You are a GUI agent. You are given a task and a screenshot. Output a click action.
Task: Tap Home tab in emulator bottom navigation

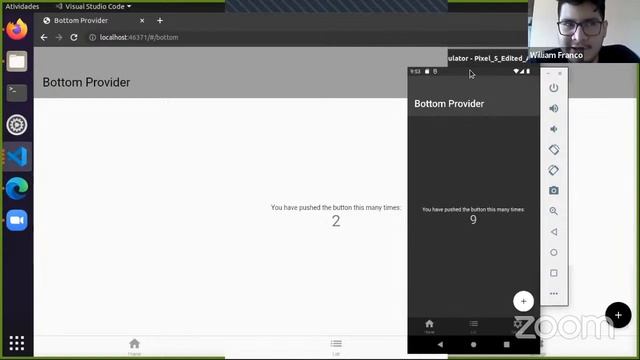pos(429,326)
